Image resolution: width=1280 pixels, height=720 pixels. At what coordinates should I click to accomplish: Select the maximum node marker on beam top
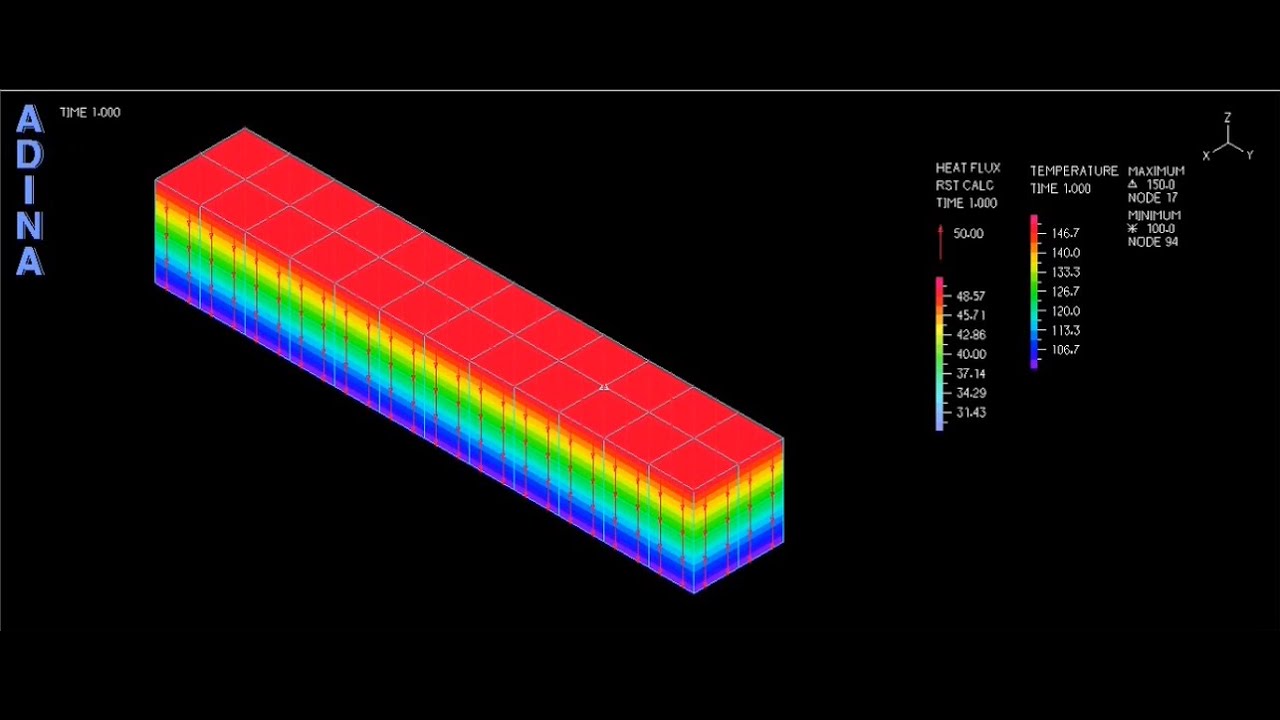[604, 387]
